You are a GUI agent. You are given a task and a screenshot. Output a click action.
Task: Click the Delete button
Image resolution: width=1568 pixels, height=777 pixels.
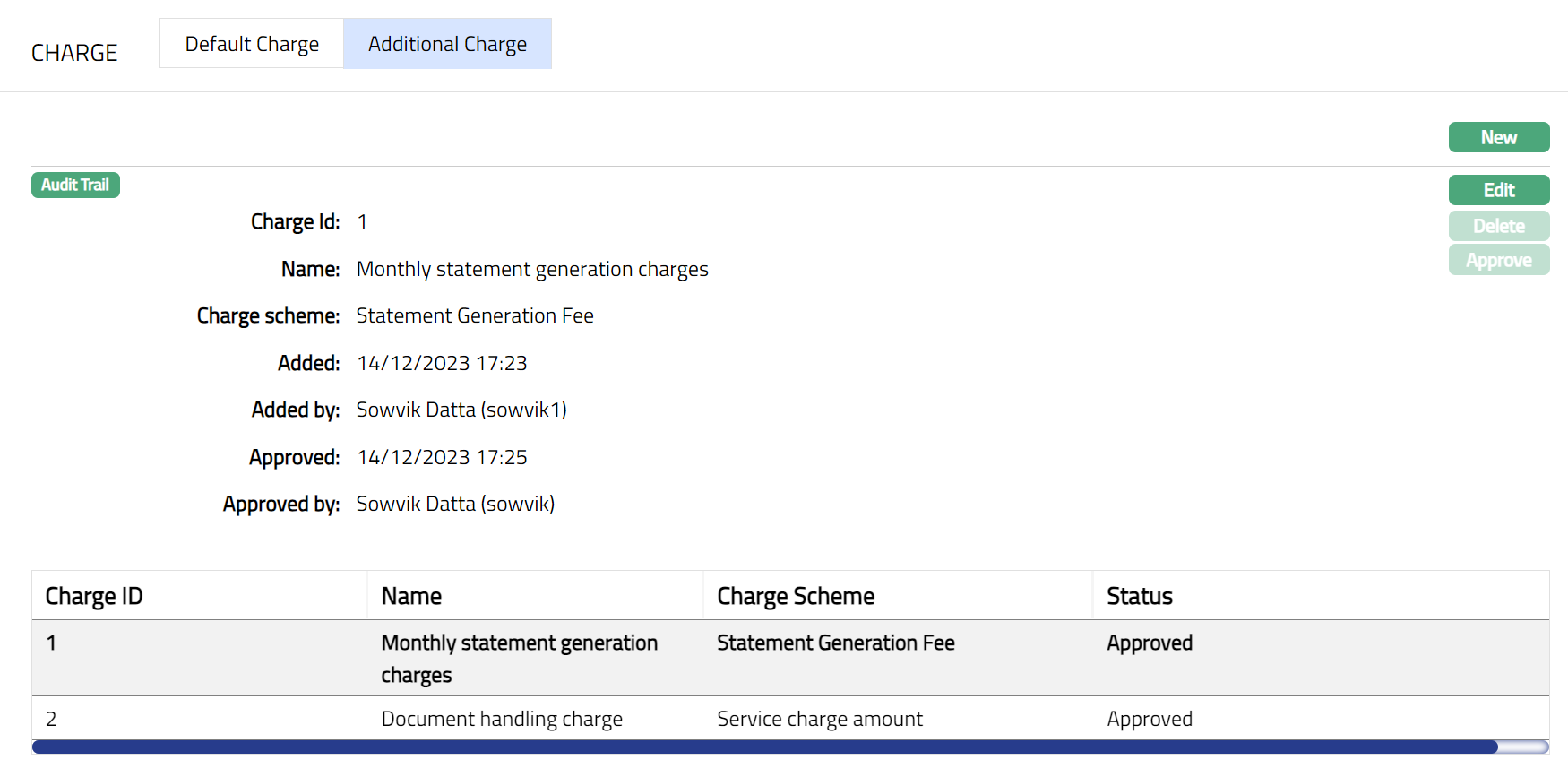coord(1498,226)
